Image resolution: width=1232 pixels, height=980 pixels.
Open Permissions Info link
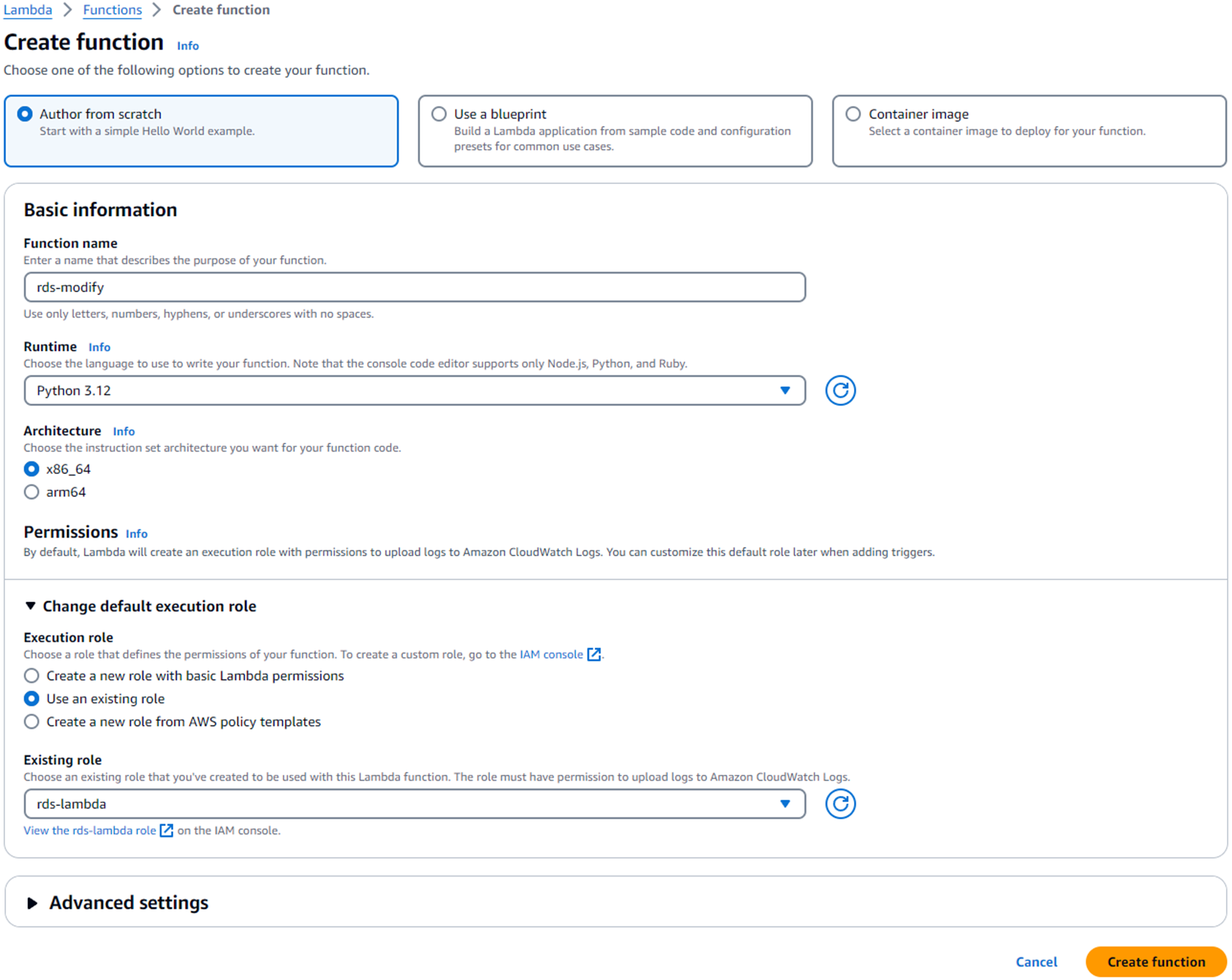point(136,533)
